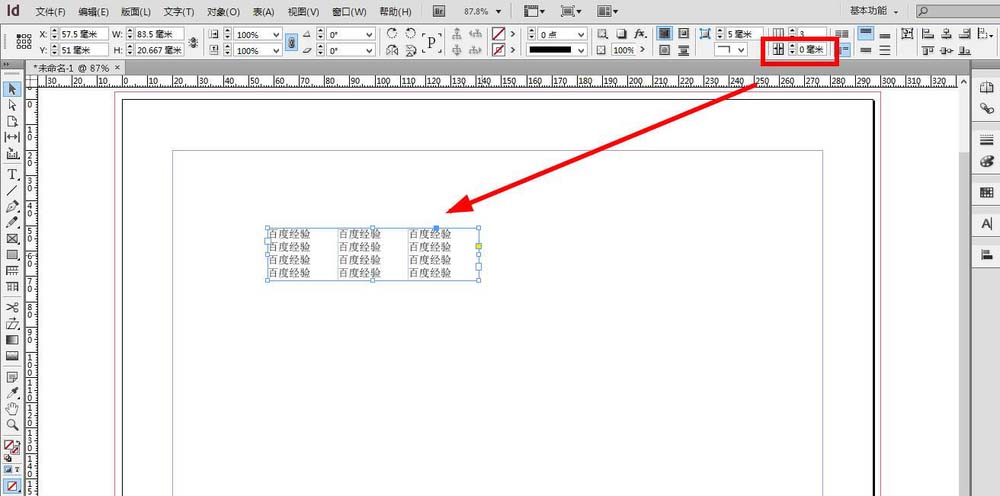1000x496 pixels.
Task: Open the stroke style dropdown
Action: pyautogui.click(x=581, y=50)
